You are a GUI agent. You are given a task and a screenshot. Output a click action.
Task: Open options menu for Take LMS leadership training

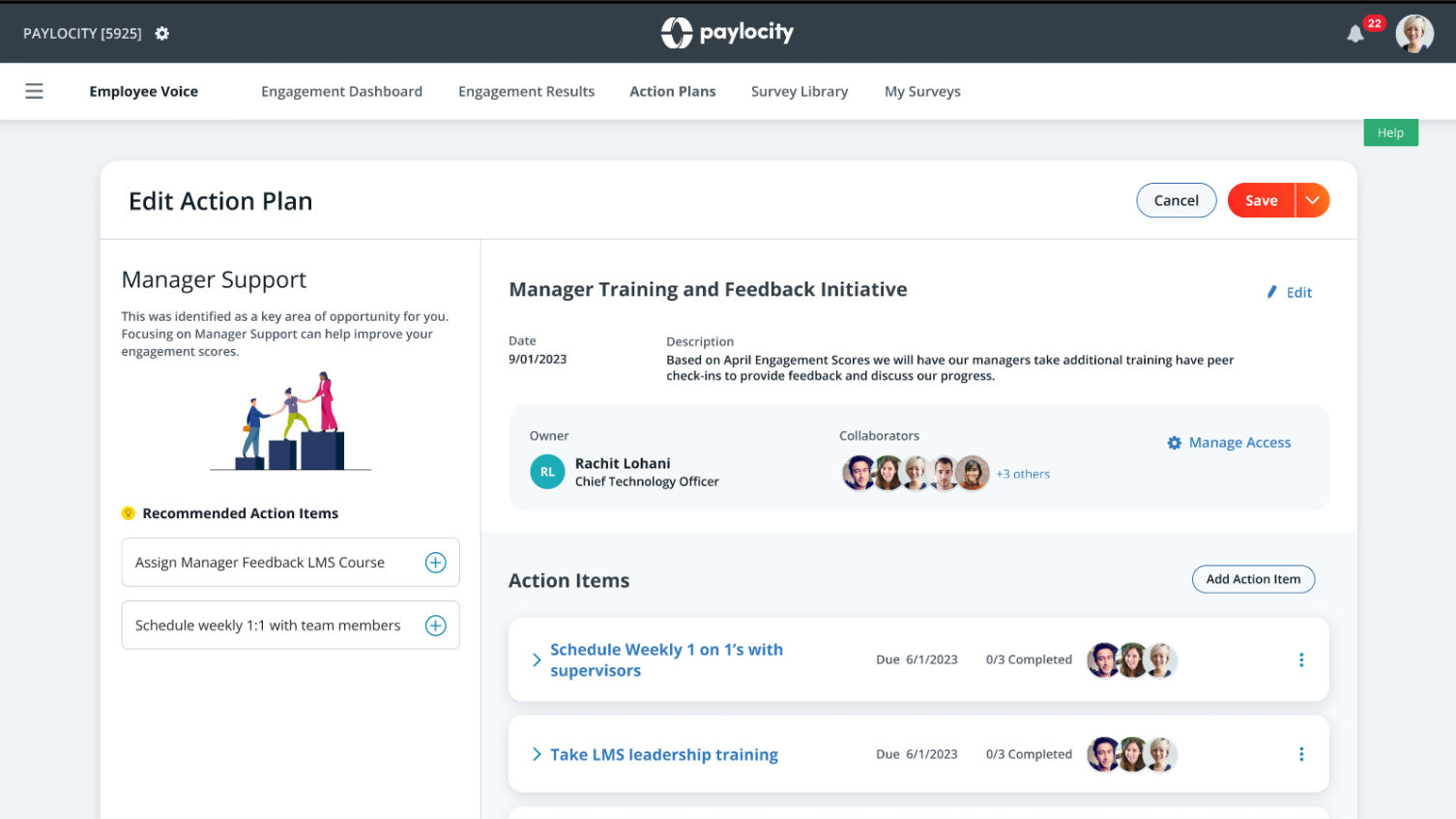[x=1300, y=754]
